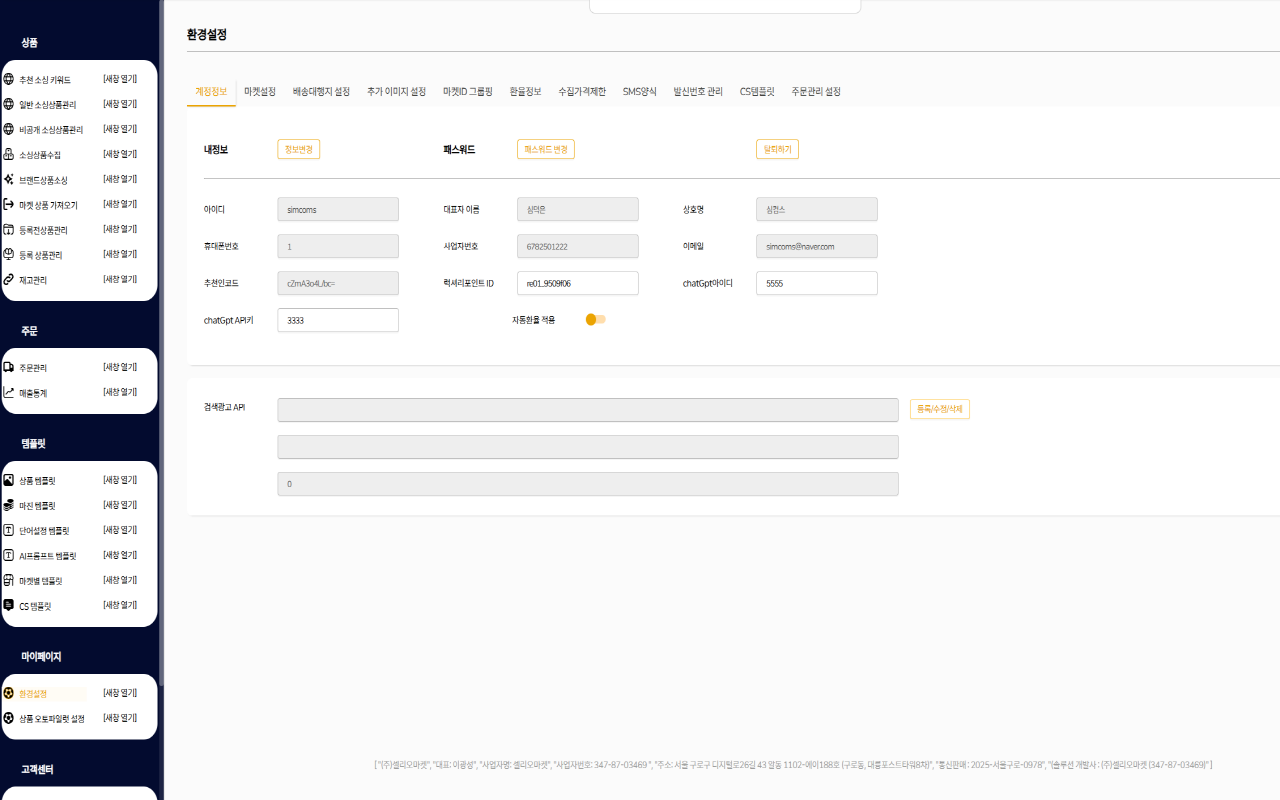
Task: Click [새창 열기] next to 매출통계
Action: pos(120,392)
